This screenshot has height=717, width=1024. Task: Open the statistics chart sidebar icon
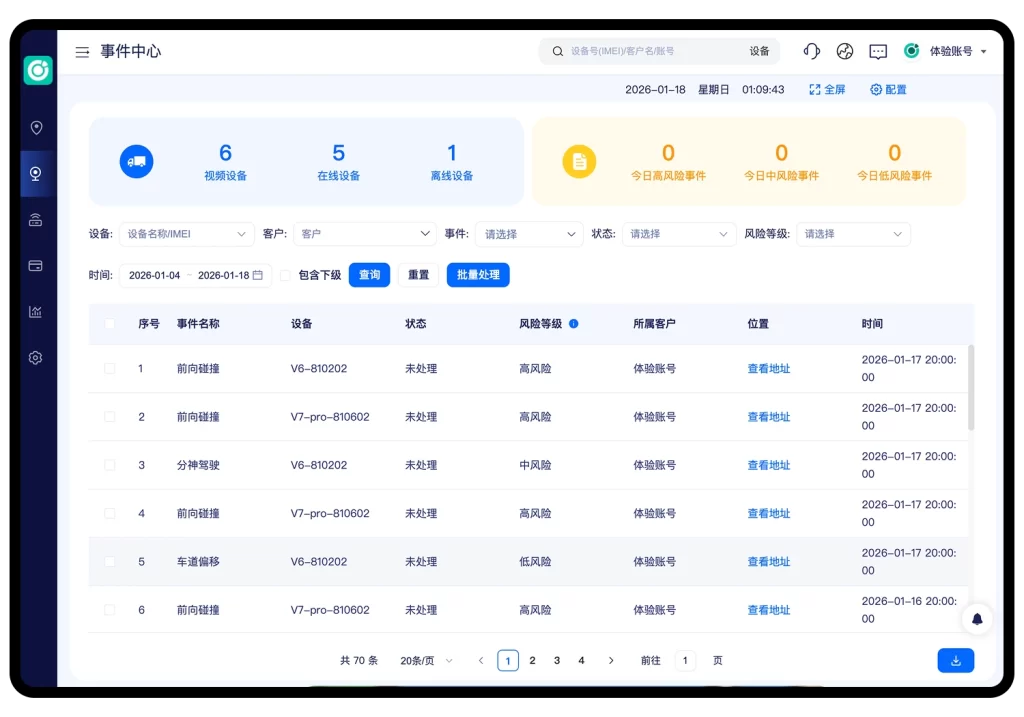tap(36, 312)
